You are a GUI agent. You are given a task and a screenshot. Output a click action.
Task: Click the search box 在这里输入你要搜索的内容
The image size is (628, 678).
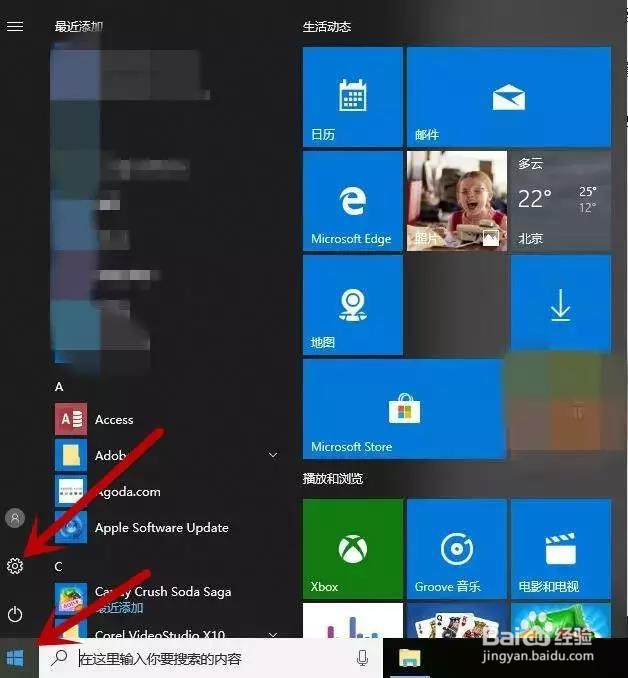[x=211, y=659]
